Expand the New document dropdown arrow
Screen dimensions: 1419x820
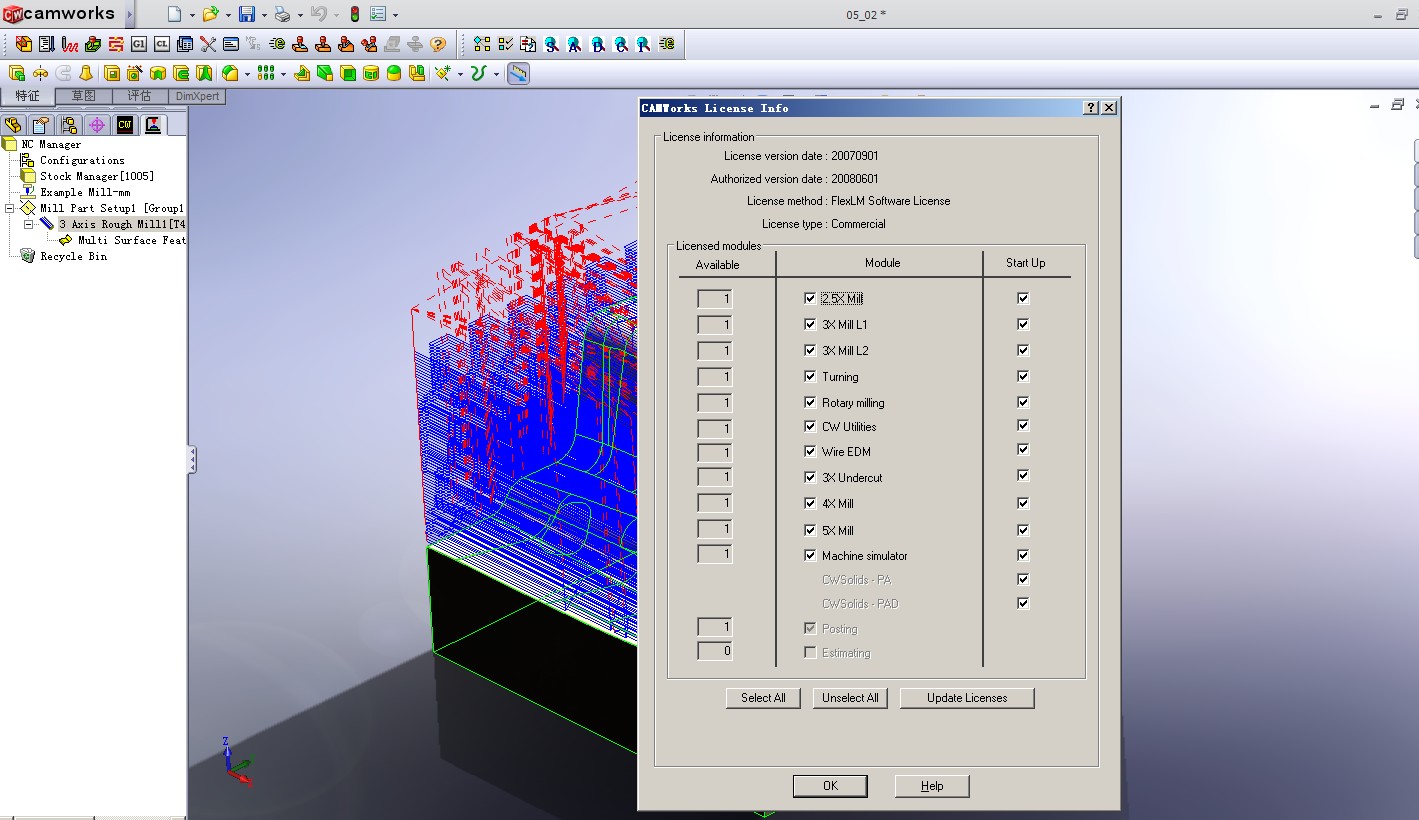click(190, 15)
